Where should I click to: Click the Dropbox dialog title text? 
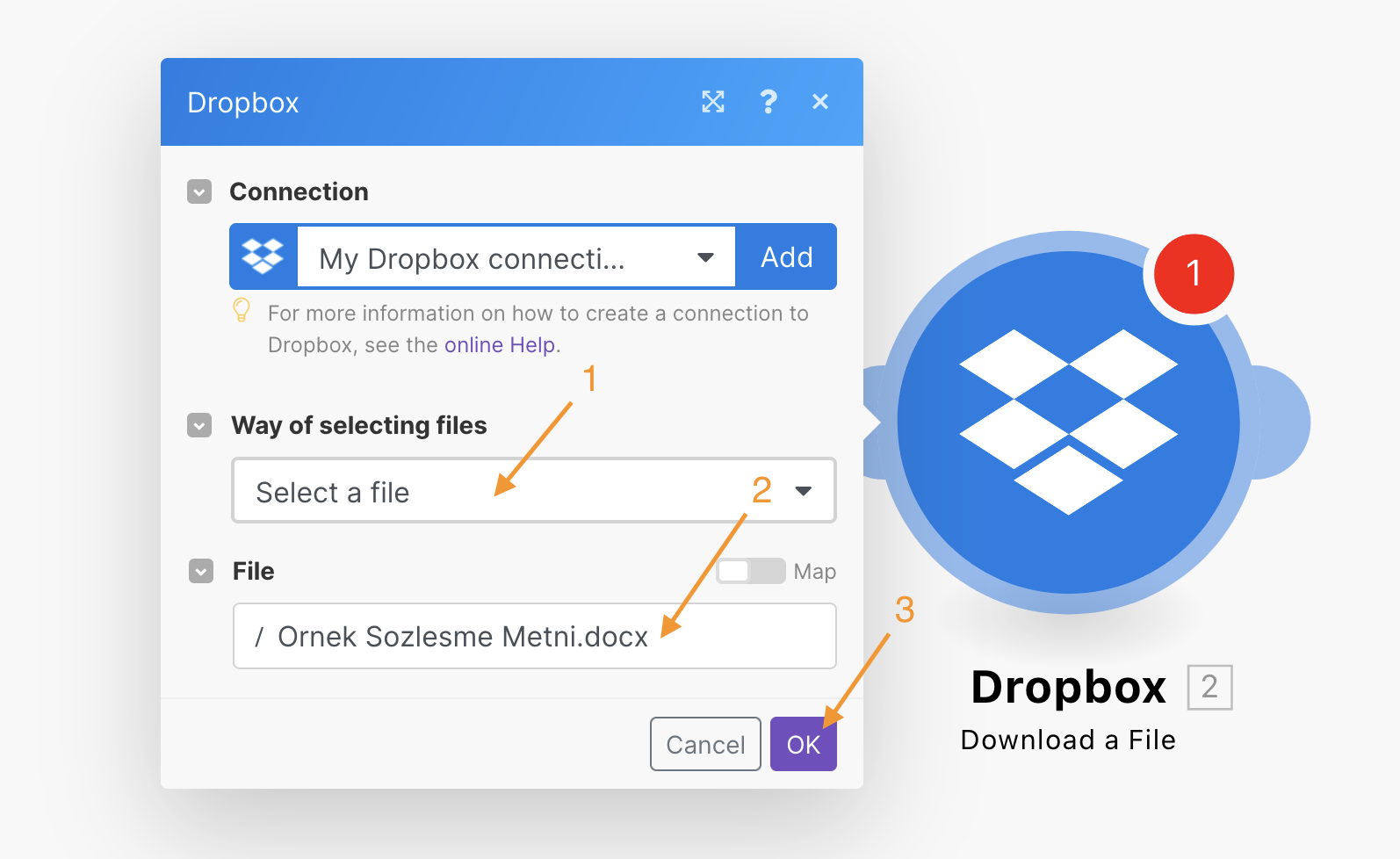pyautogui.click(x=243, y=103)
